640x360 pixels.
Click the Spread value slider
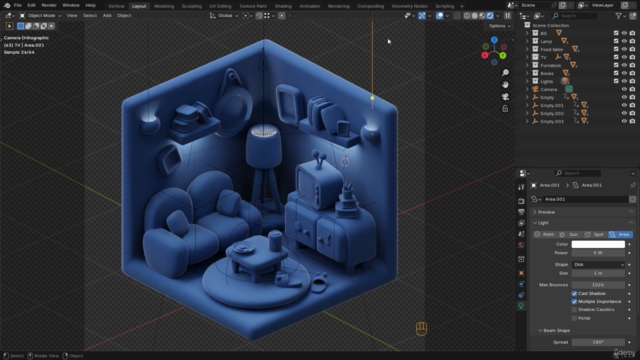(598, 342)
